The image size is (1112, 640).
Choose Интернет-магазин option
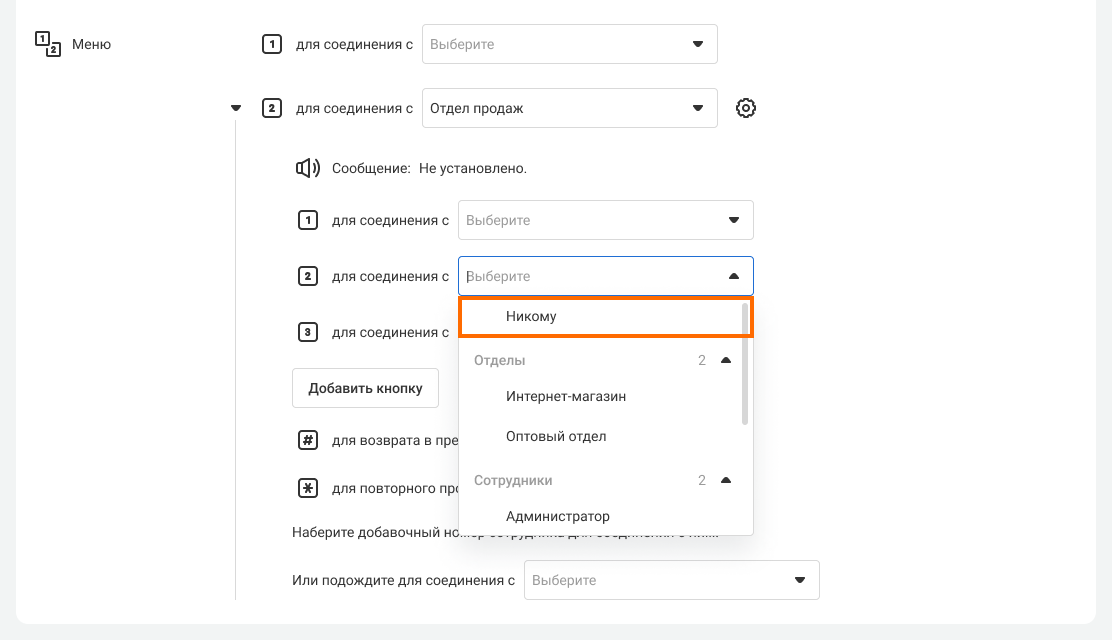566,396
